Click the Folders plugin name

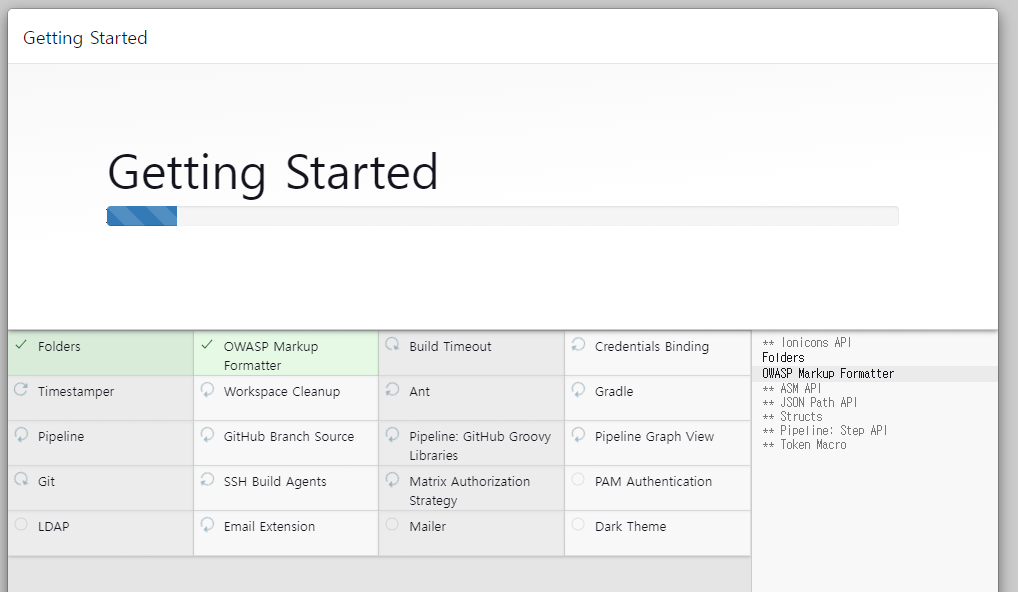(x=59, y=347)
